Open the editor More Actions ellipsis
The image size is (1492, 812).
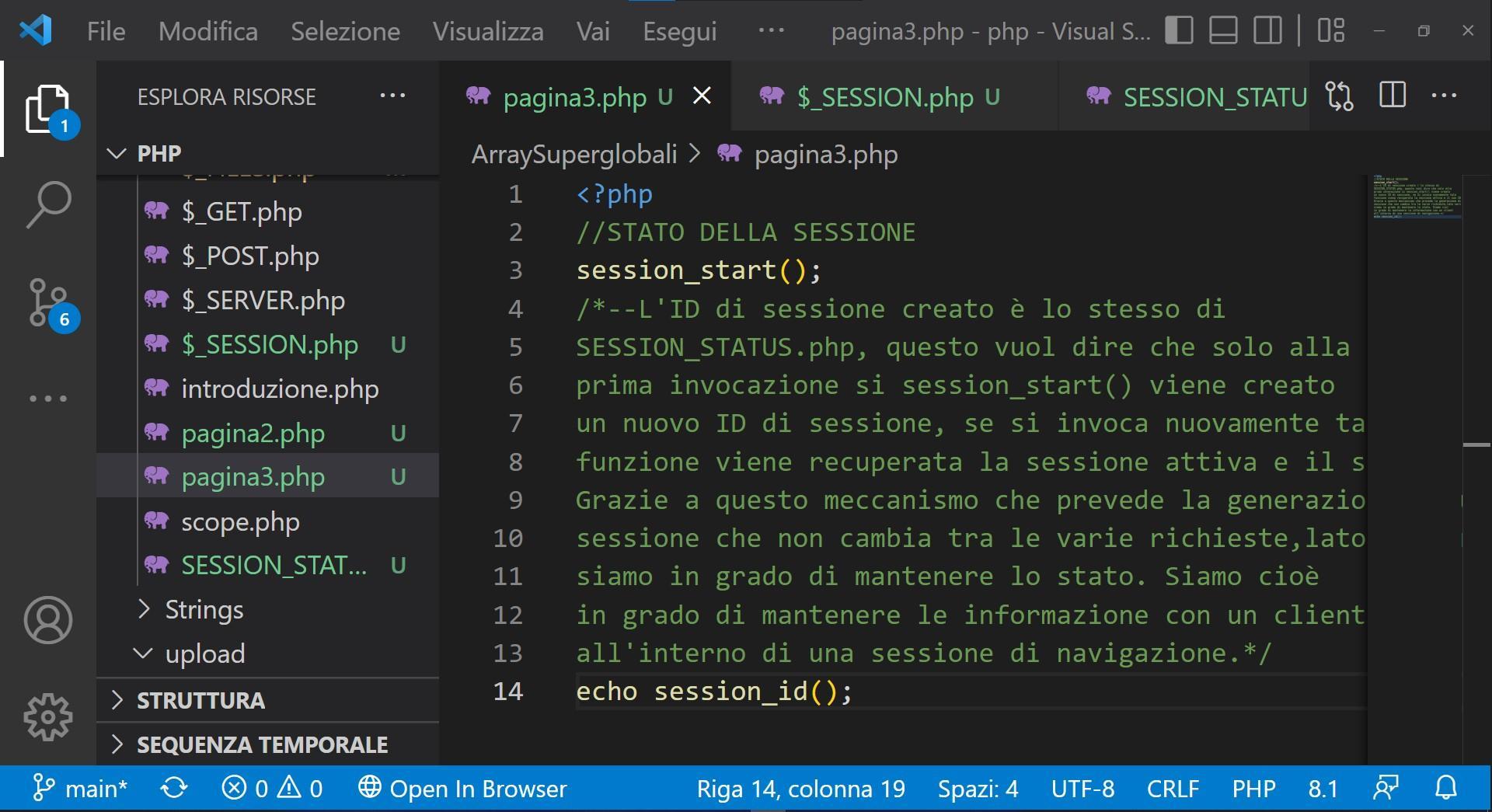pyautogui.click(x=1444, y=96)
